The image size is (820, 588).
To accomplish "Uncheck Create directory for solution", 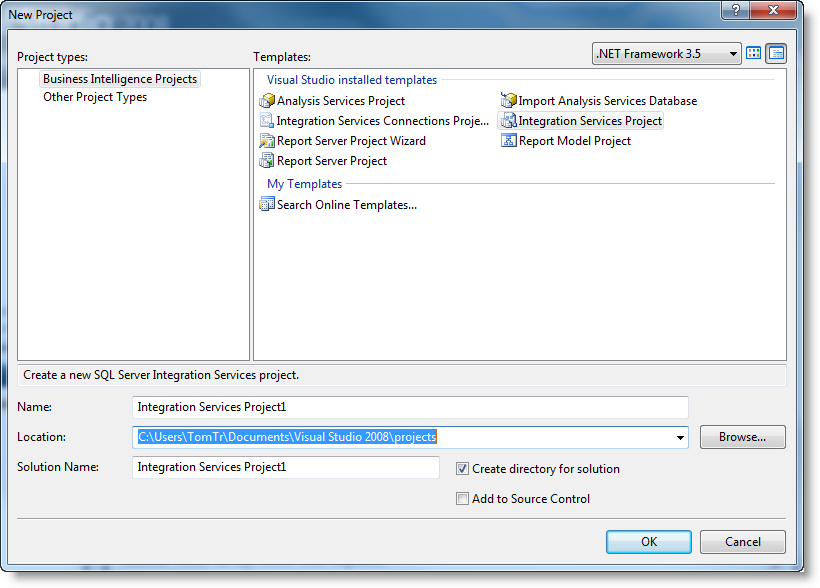I will pyautogui.click(x=462, y=469).
